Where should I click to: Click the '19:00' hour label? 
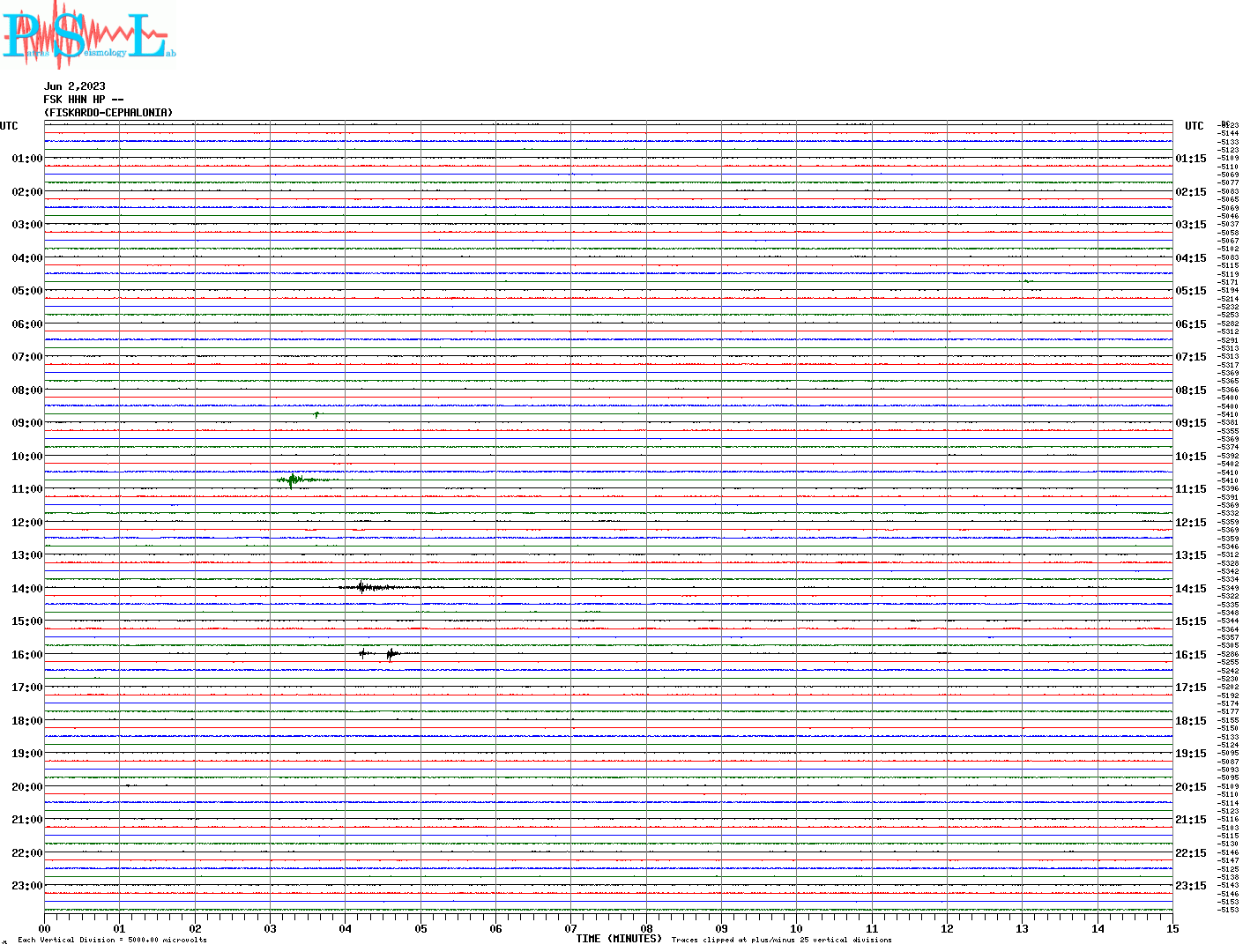point(27,754)
